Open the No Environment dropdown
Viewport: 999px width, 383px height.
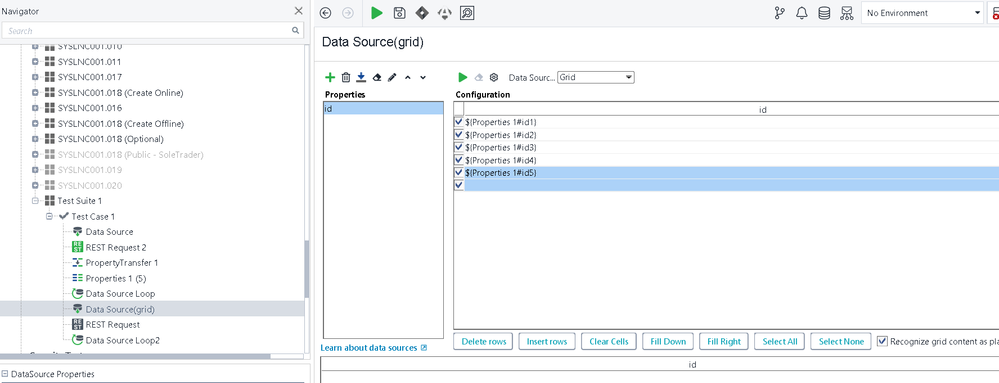[x=923, y=13]
